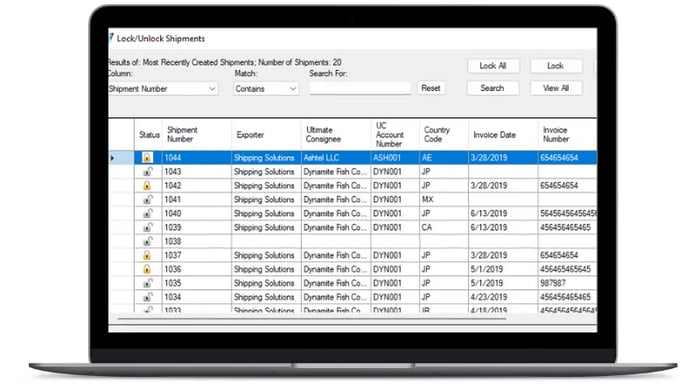The width and height of the screenshot is (700, 390).
Task: Click invoice number 456456465465 in row 1039
Action: (567, 227)
